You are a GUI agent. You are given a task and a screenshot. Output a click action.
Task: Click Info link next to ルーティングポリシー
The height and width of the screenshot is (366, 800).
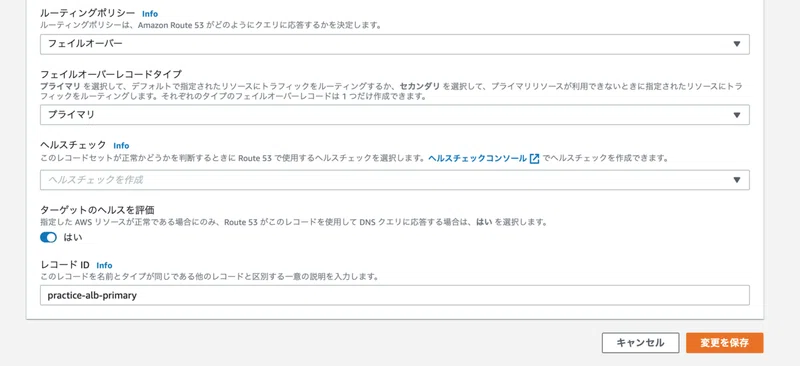pyautogui.click(x=150, y=14)
